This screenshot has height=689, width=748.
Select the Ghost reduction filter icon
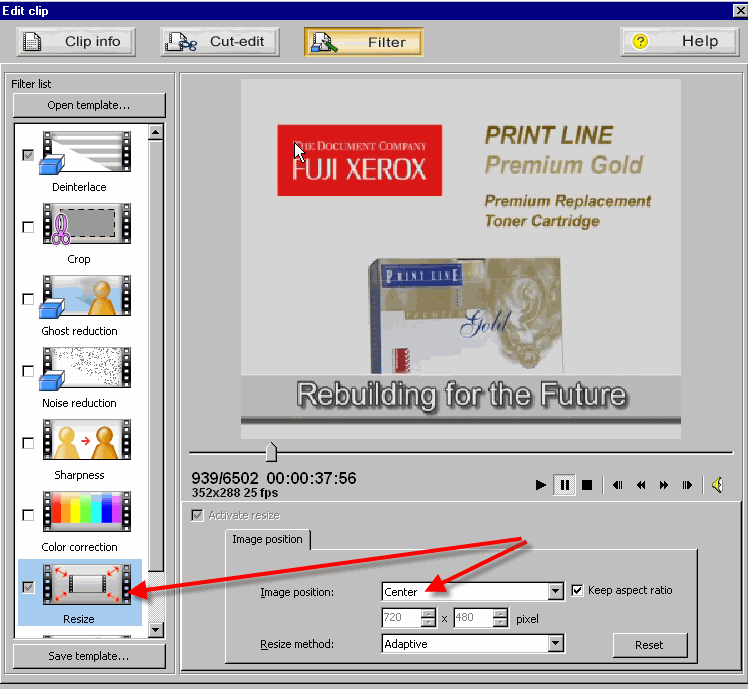click(85, 296)
